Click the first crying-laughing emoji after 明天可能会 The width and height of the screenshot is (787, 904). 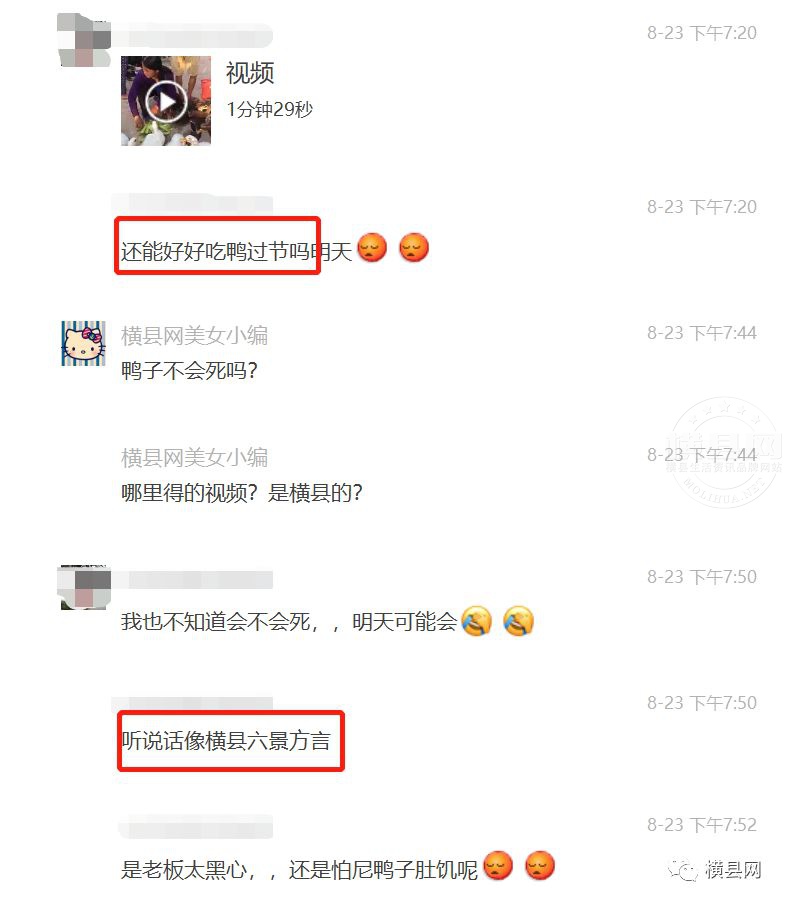477,621
